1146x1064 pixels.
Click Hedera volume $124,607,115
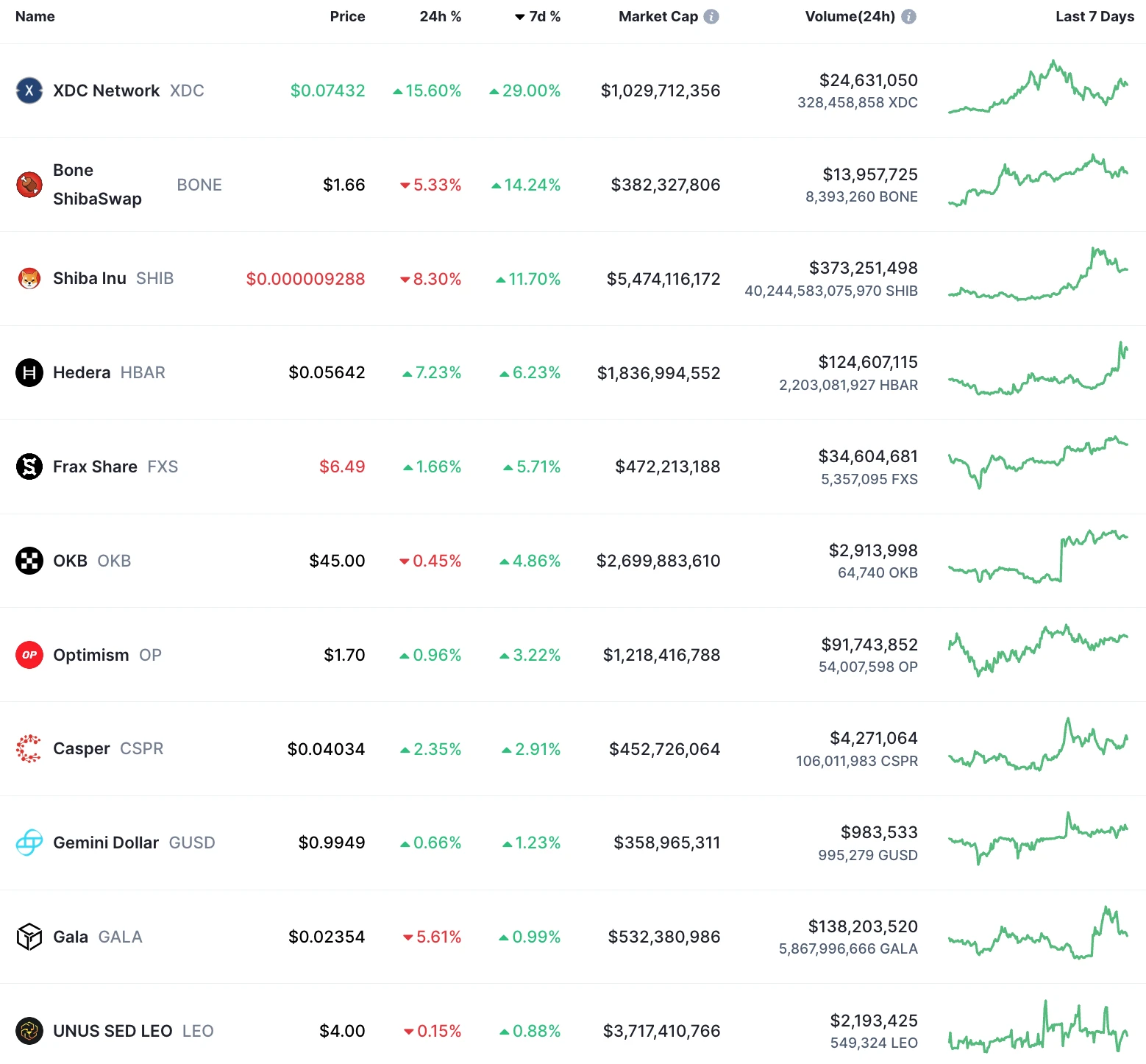[x=868, y=362]
